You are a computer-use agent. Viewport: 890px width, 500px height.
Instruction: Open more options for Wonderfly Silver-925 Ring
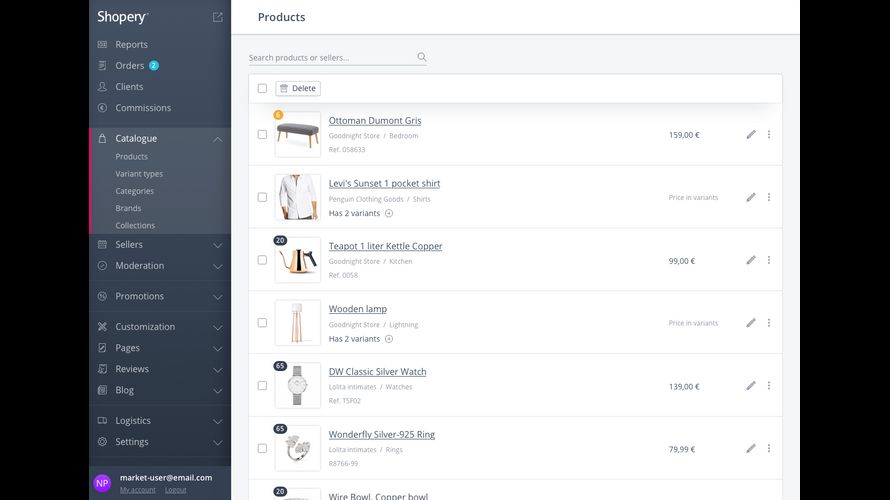tap(769, 448)
